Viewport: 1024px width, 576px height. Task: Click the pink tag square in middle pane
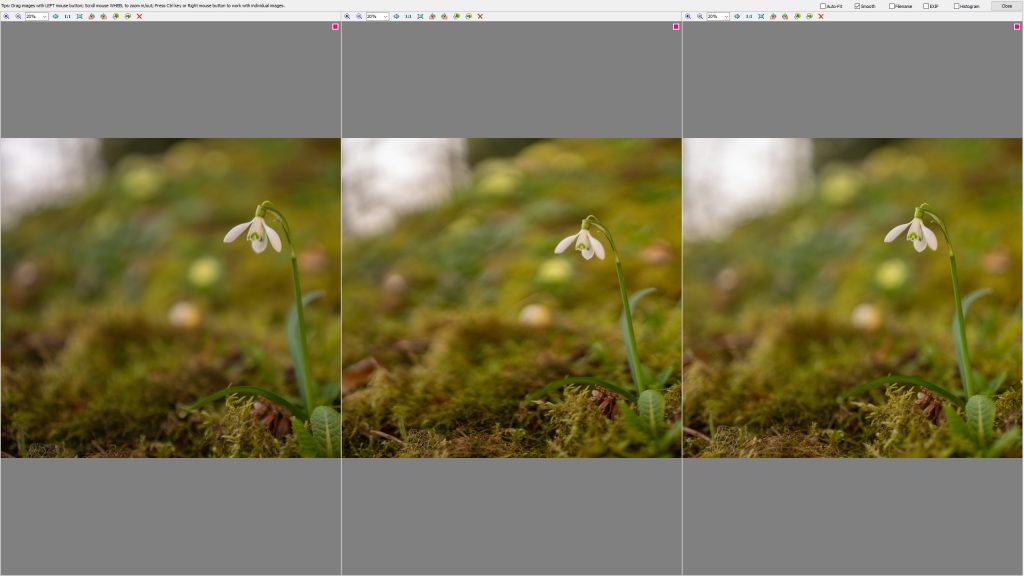[x=676, y=27]
